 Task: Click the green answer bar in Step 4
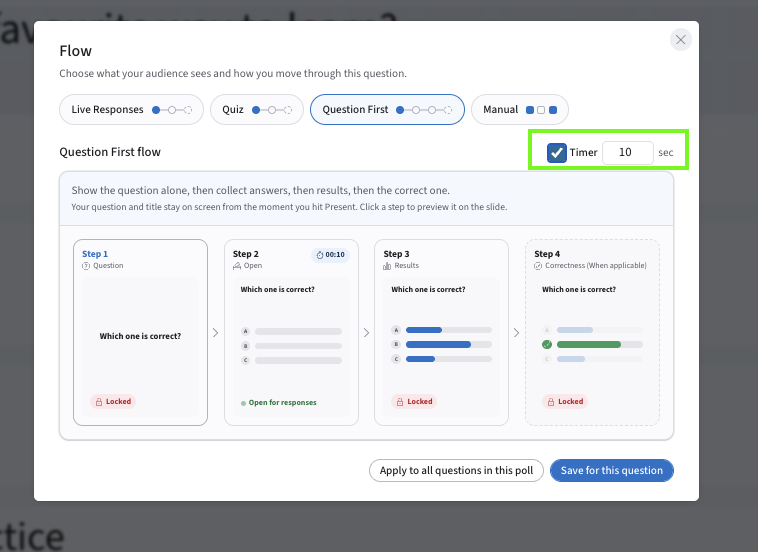click(589, 345)
